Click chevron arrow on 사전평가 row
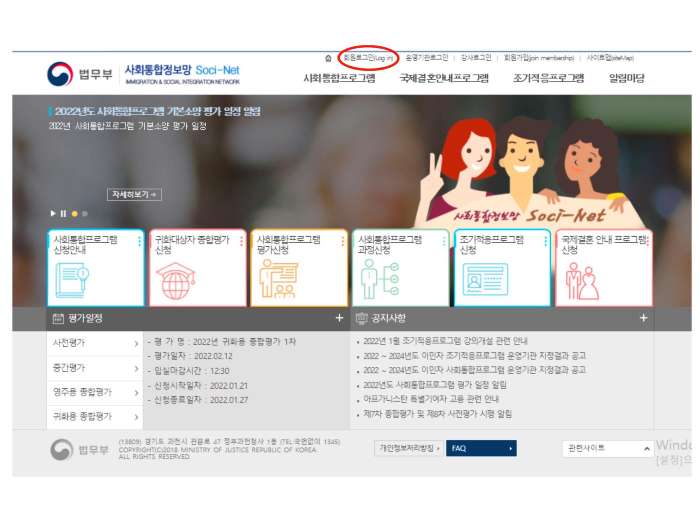This screenshot has width=700, height=526. pos(136,343)
